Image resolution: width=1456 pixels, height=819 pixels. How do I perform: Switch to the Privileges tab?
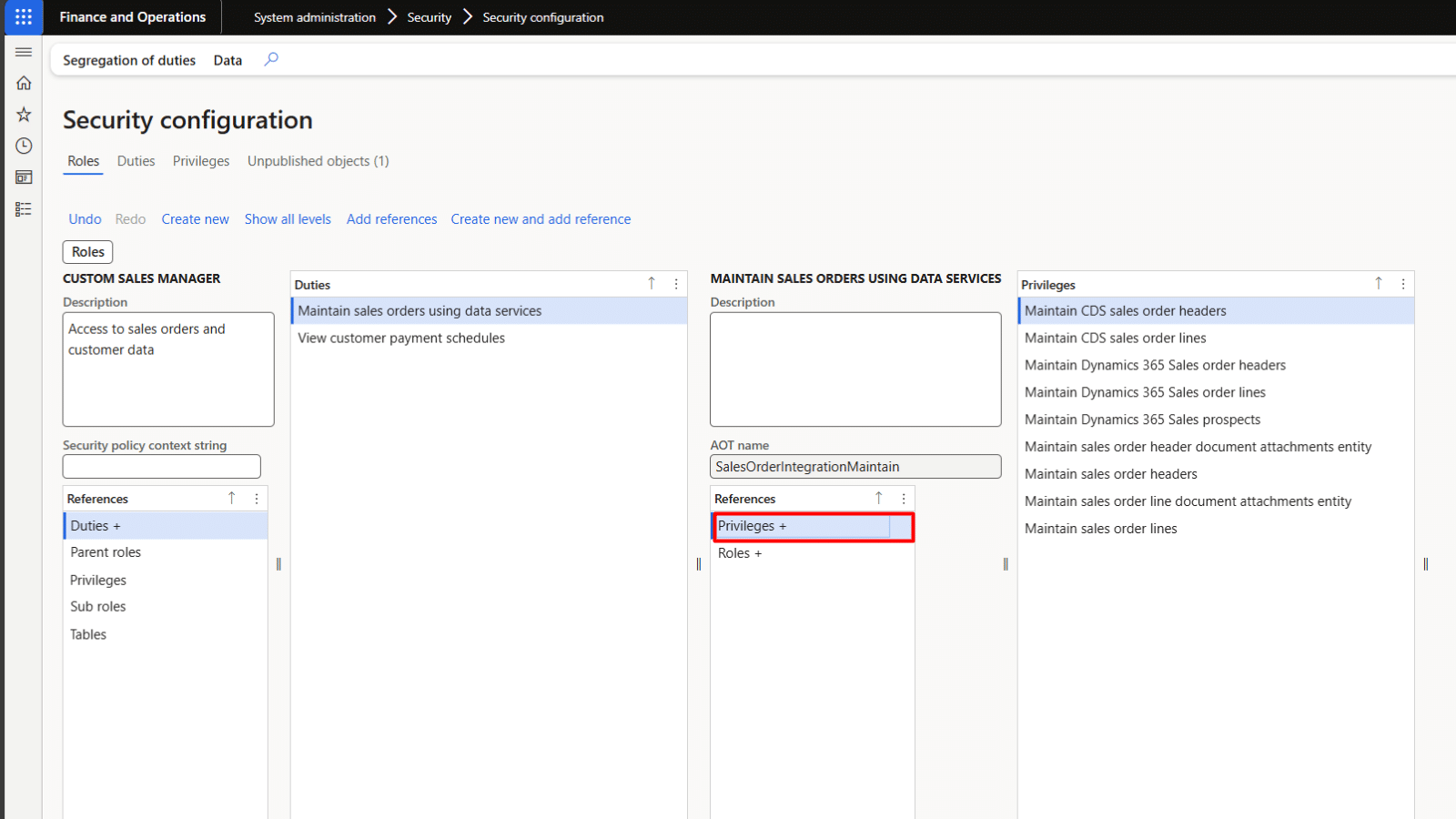tap(200, 161)
